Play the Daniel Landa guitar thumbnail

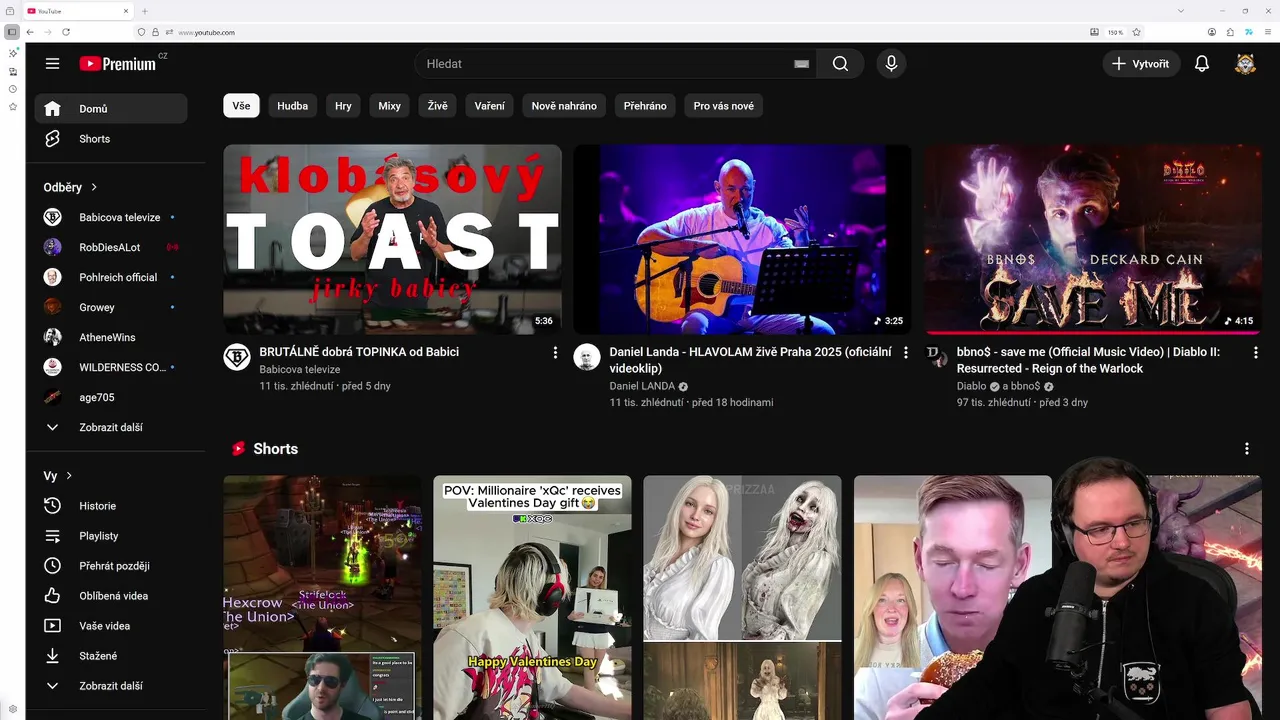[742, 239]
